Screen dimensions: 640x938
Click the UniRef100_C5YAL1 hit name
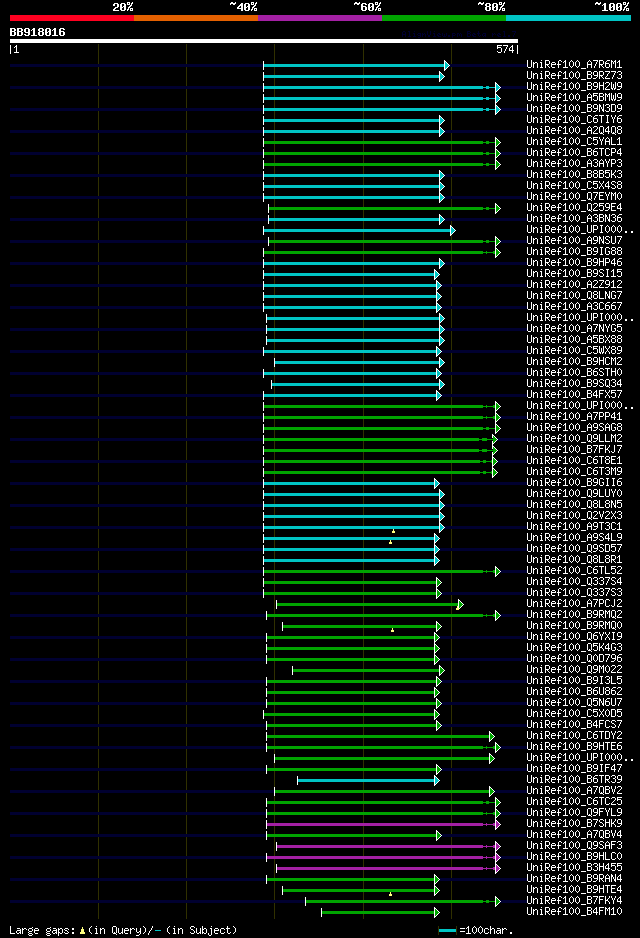pyautogui.click(x=574, y=142)
